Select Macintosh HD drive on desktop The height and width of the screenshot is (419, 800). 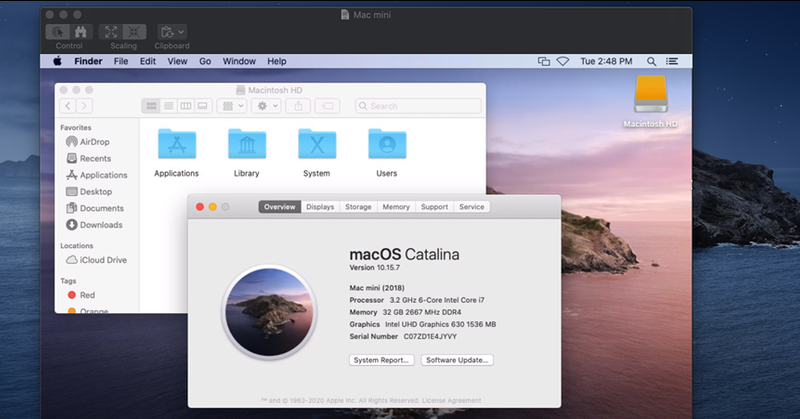(x=651, y=94)
